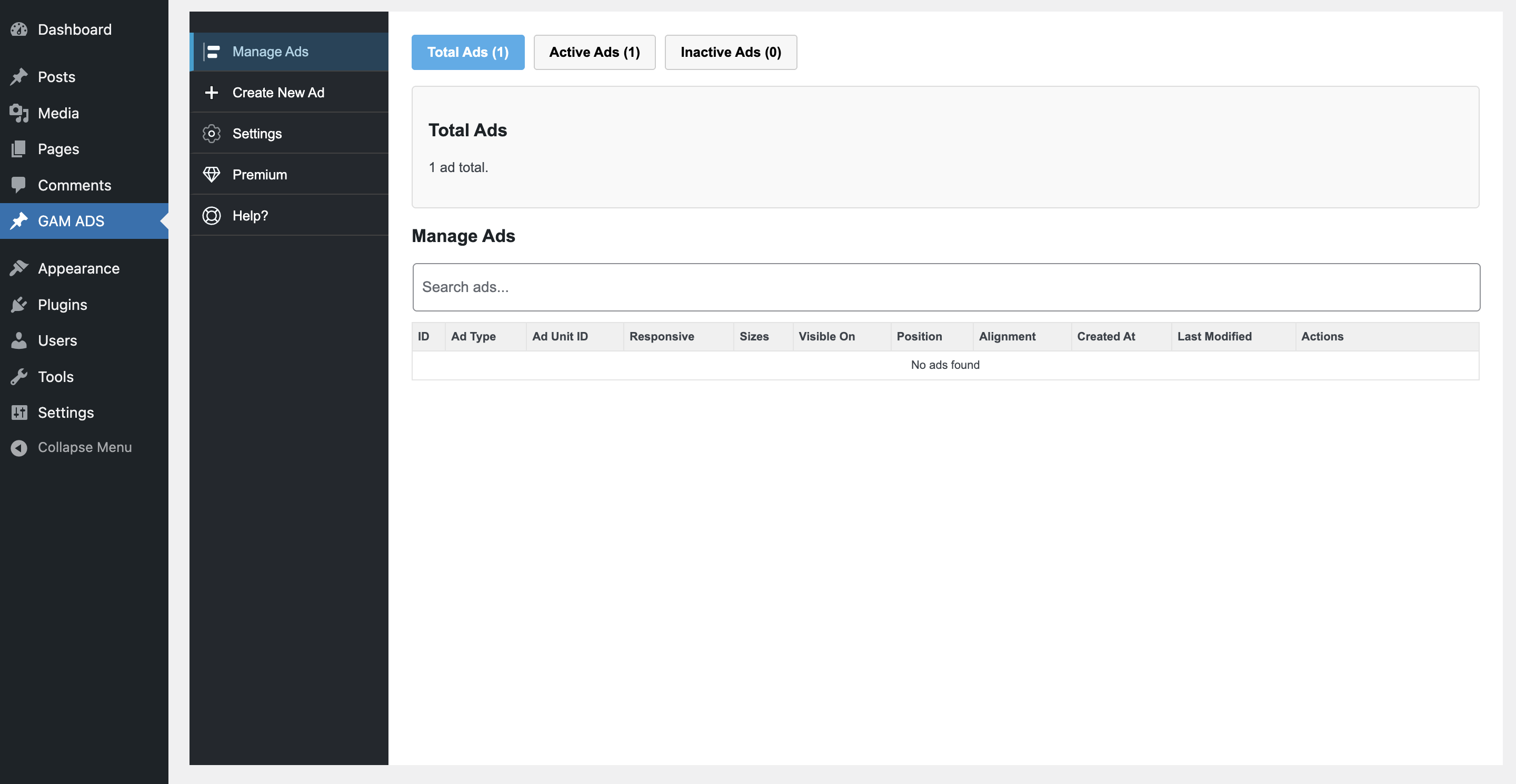Click the Tools wrench icon
The width and height of the screenshot is (1516, 784).
pos(19,376)
